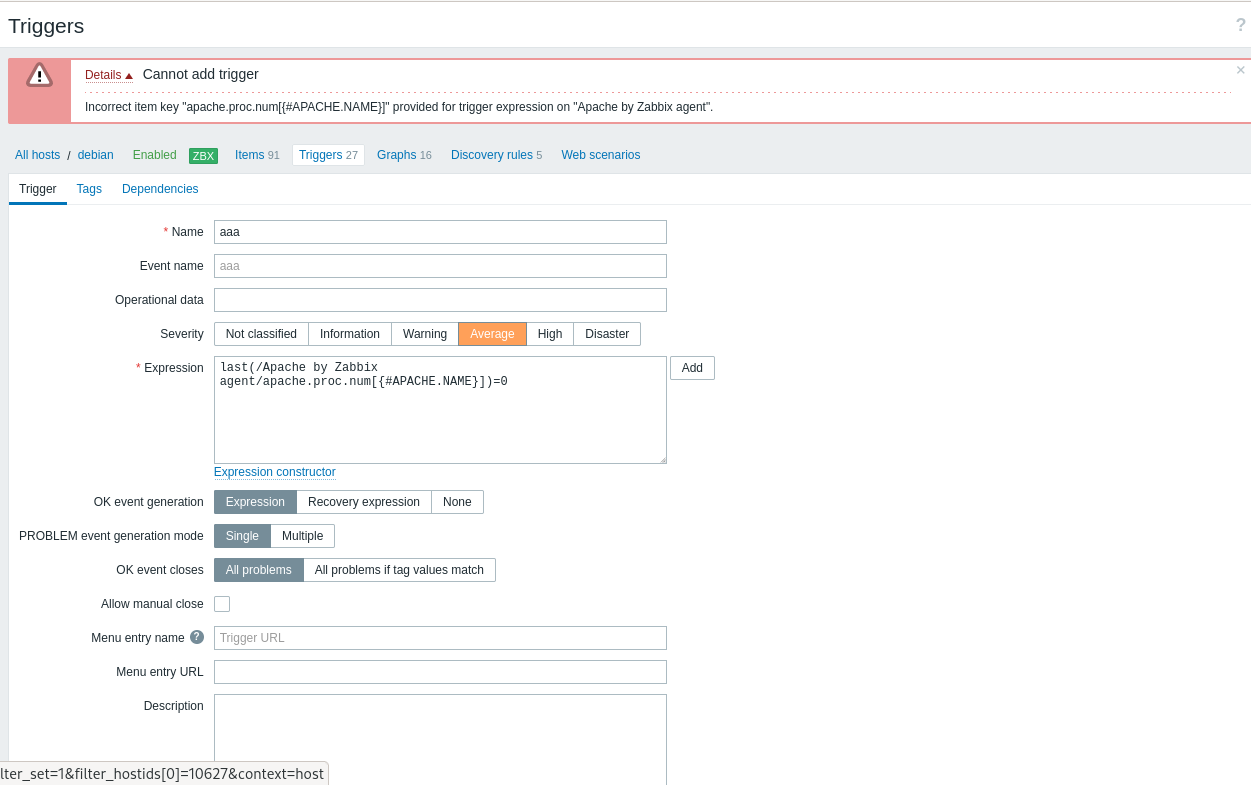Dismiss the error message with the X
1251x785 pixels.
coord(1241,70)
